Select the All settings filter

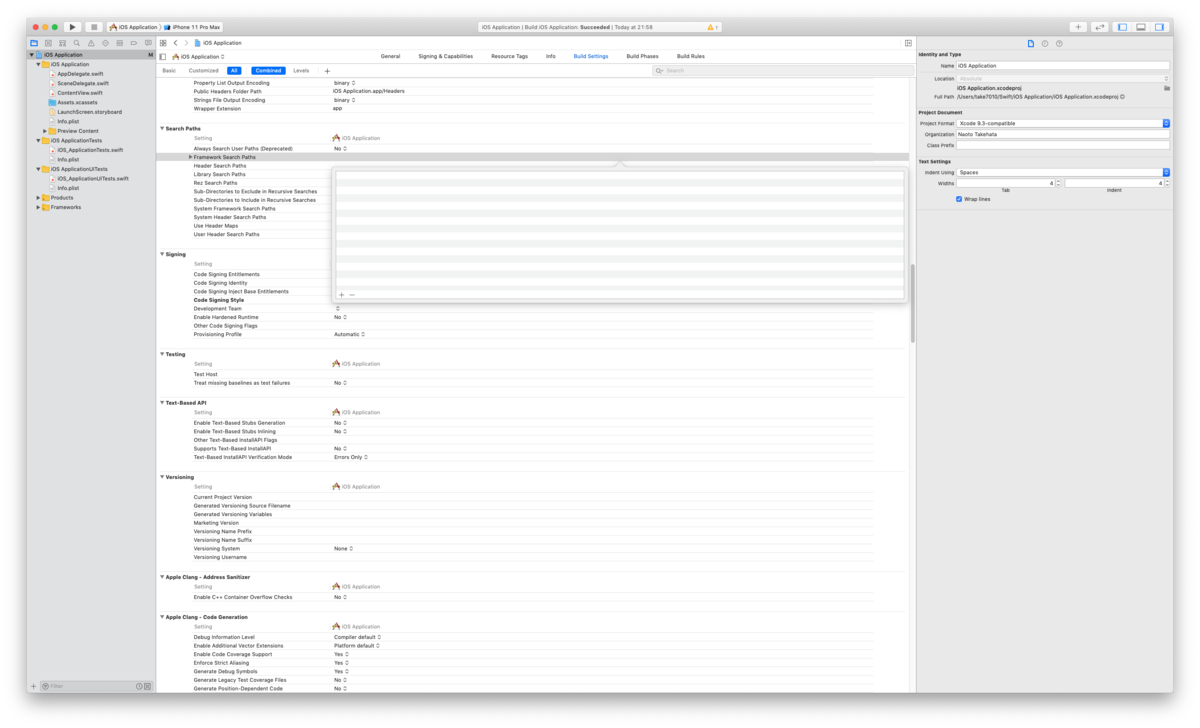coord(234,71)
